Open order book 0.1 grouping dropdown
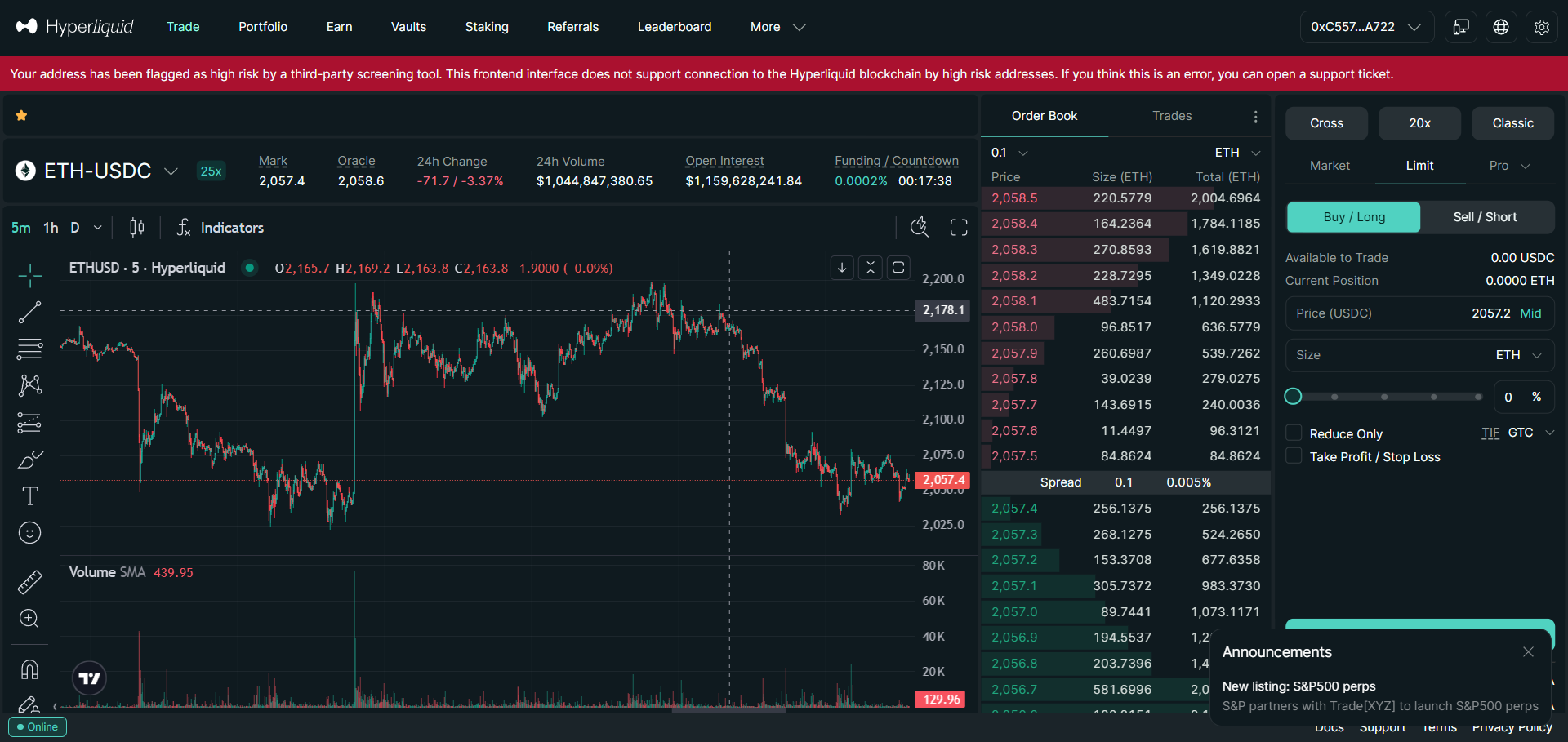 click(x=1009, y=153)
